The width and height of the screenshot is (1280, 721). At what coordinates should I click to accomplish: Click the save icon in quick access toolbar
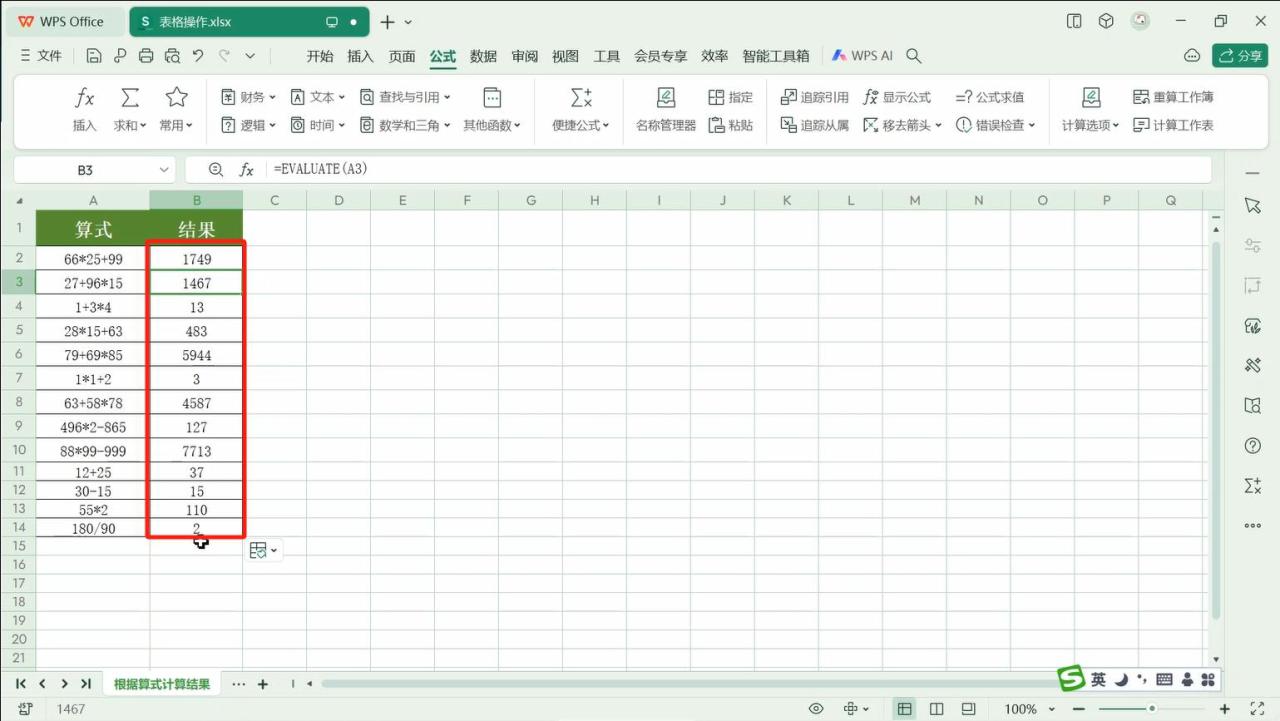[x=94, y=56]
